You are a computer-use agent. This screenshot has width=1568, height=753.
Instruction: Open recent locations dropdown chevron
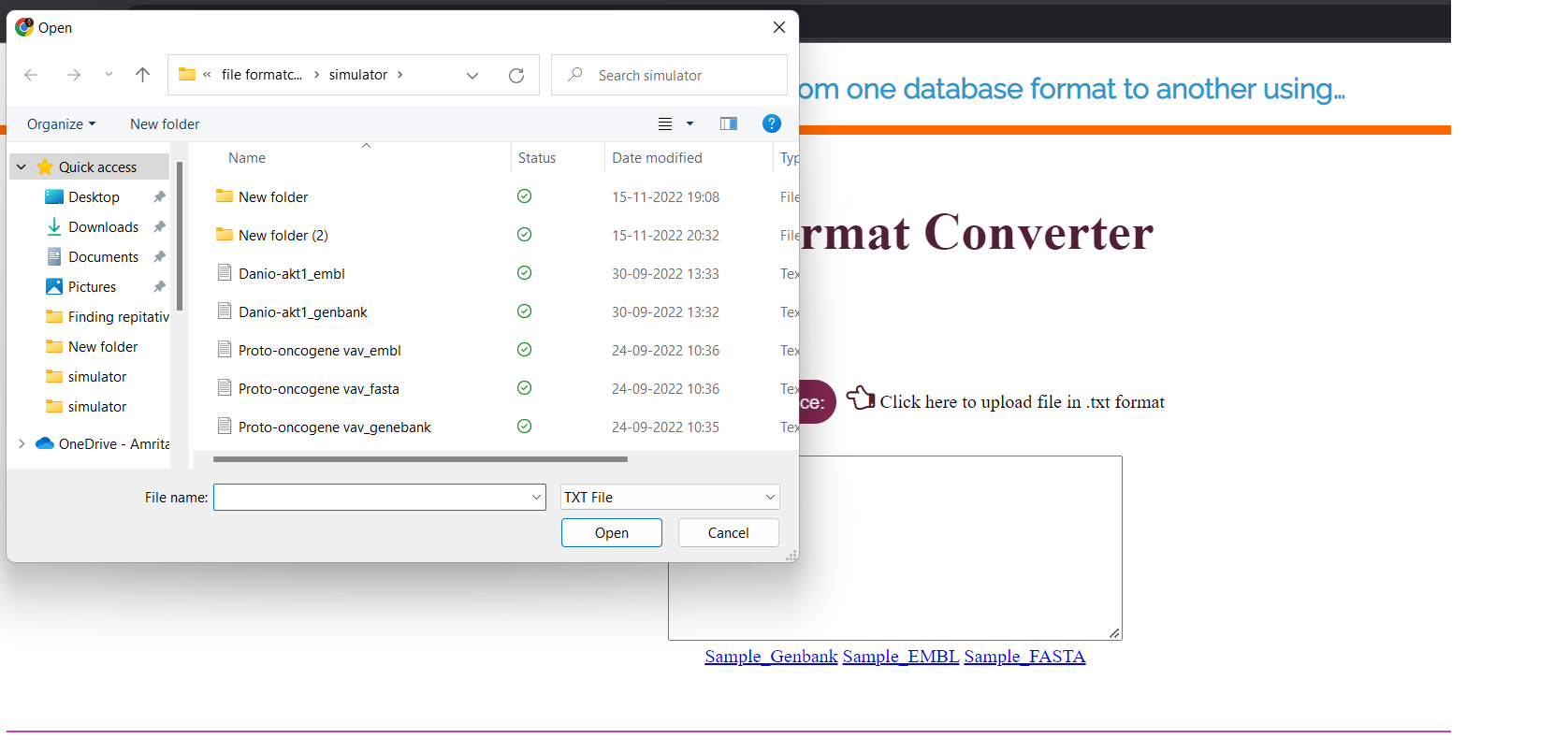109,75
